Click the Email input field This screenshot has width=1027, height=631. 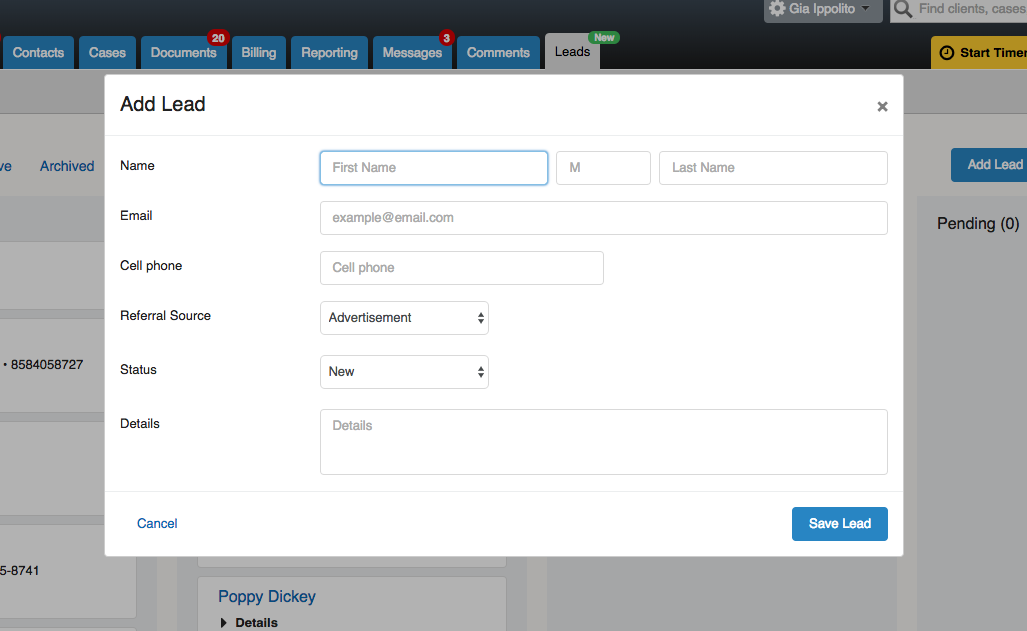click(x=603, y=218)
